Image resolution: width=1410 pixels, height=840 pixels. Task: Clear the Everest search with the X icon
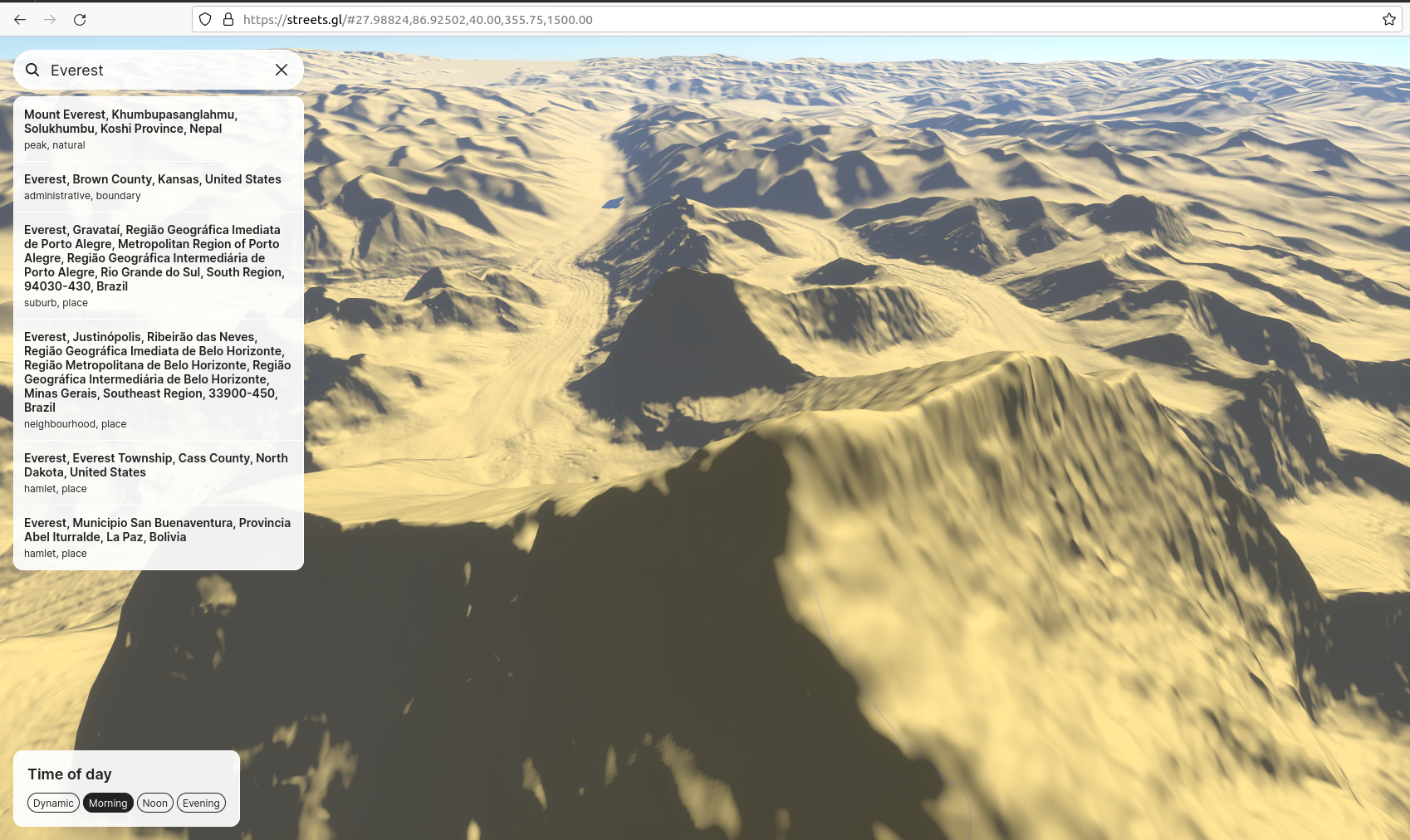(281, 70)
